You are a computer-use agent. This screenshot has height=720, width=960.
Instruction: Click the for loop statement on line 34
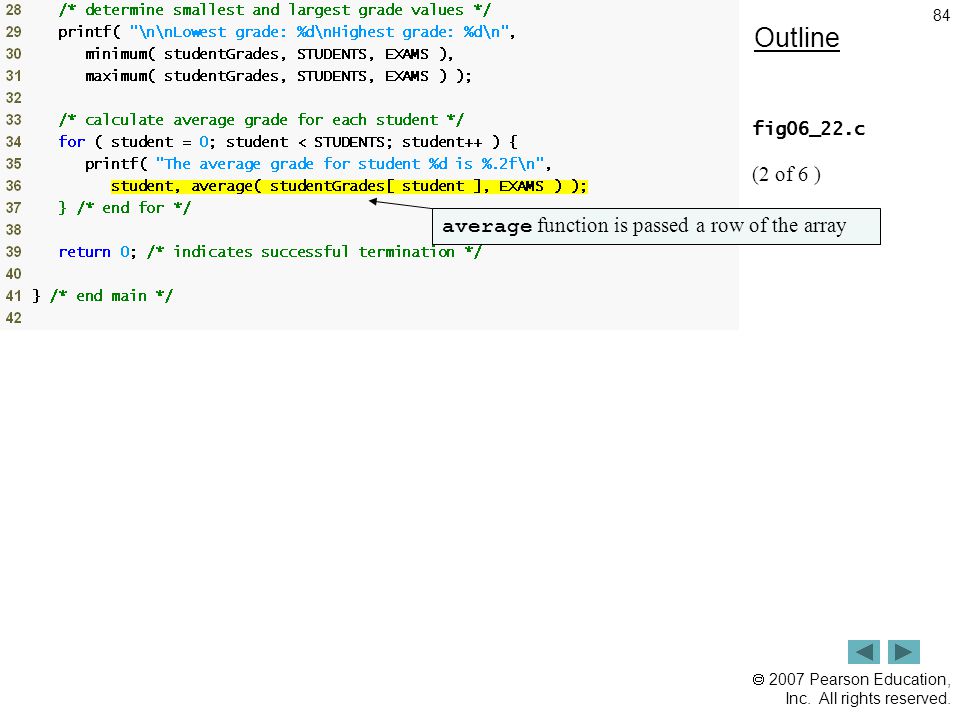pyautogui.click(x=288, y=142)
